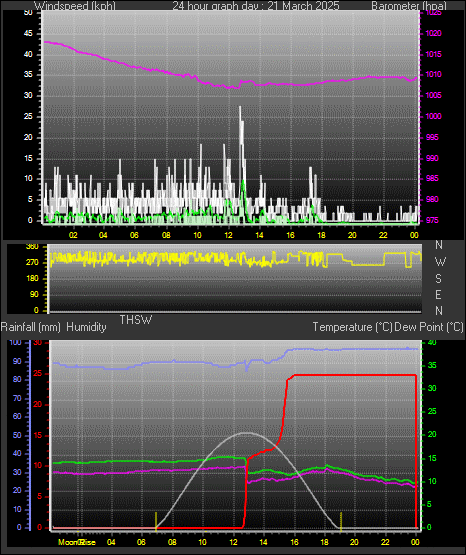
Task: Select the Dew Point (°C) legend label
Action: coord(429,327)
